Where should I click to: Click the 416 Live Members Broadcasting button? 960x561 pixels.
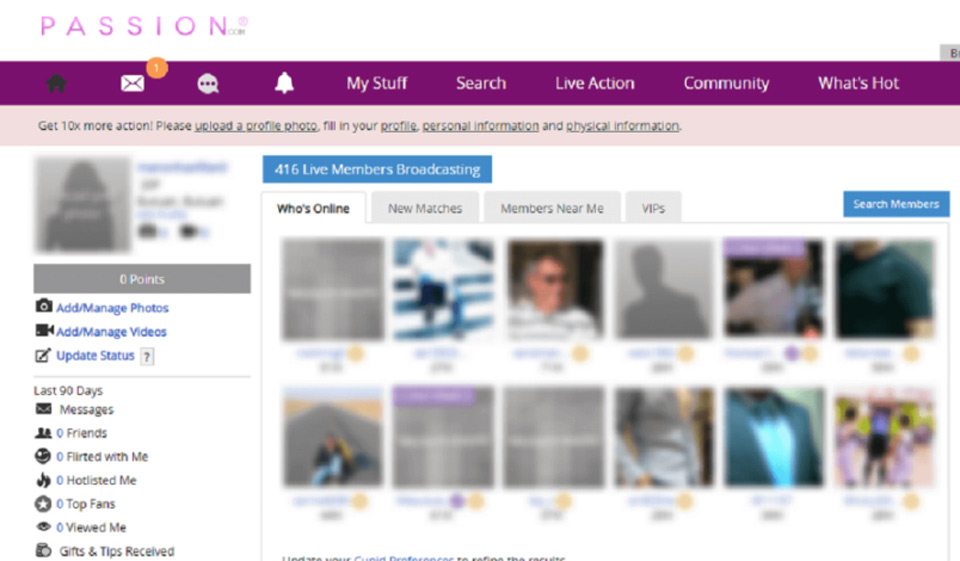click(377, 170)
